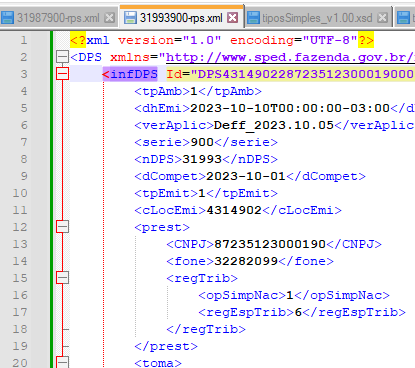Collapse the regTrib fold on line 15

click(62, 278)
